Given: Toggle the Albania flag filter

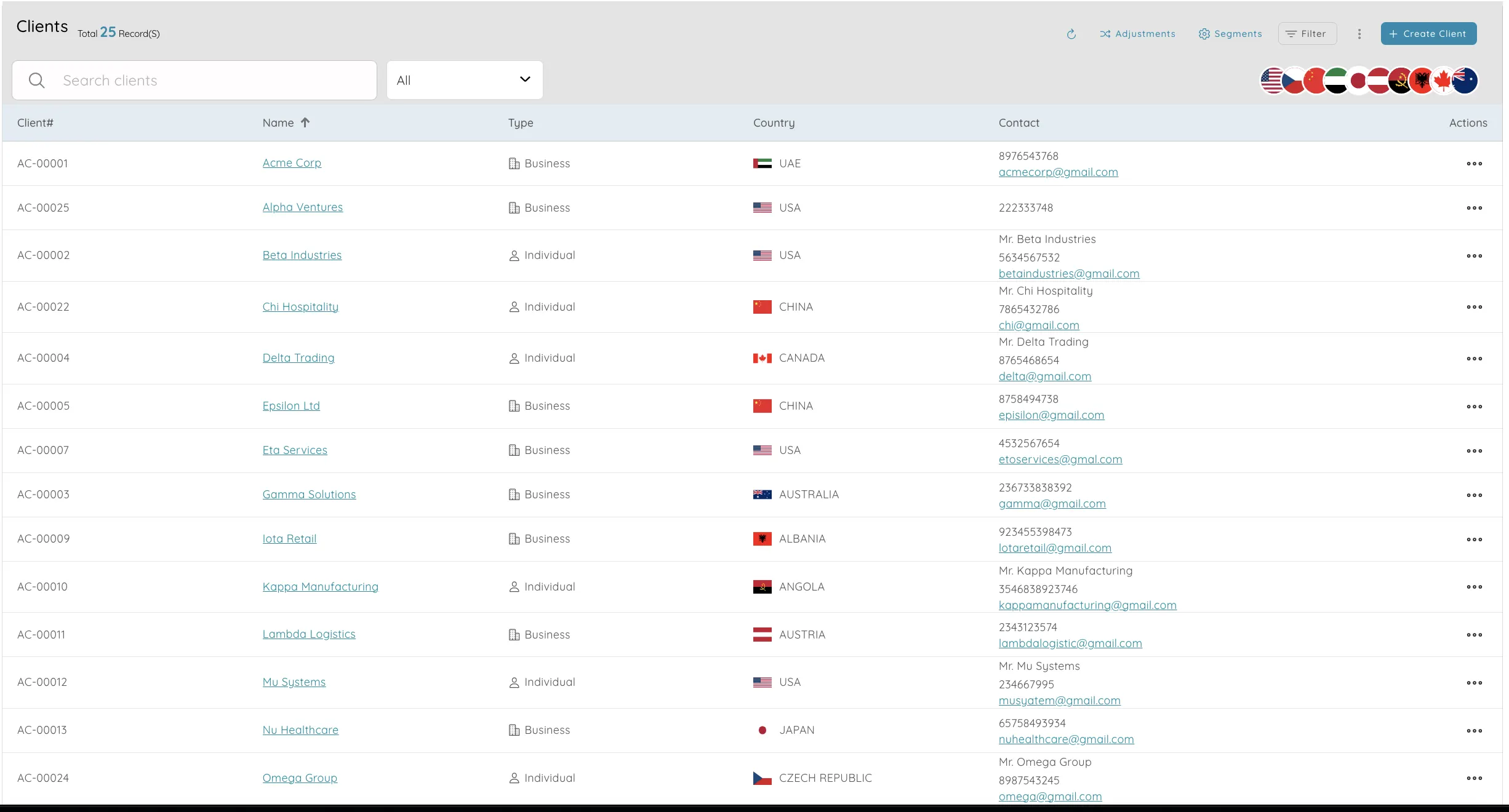Looking at the screenshot, I should 1422,81.
